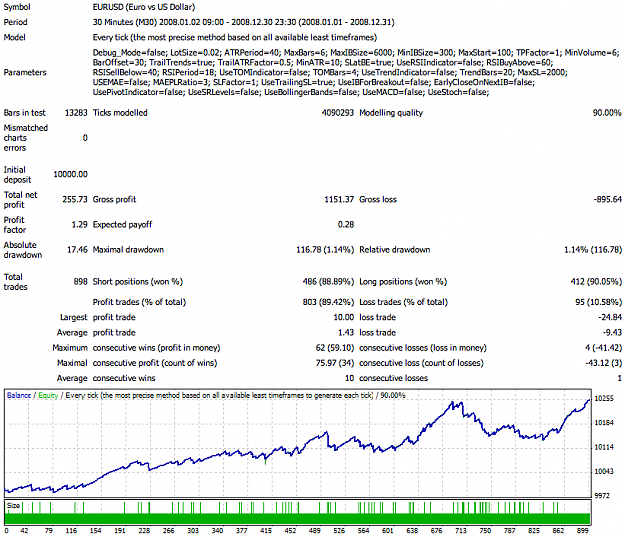The height and width of the screenshot is (537, 625).
Task: Click the 'Profit trades (% of total)' label
Action: point(139,302)
